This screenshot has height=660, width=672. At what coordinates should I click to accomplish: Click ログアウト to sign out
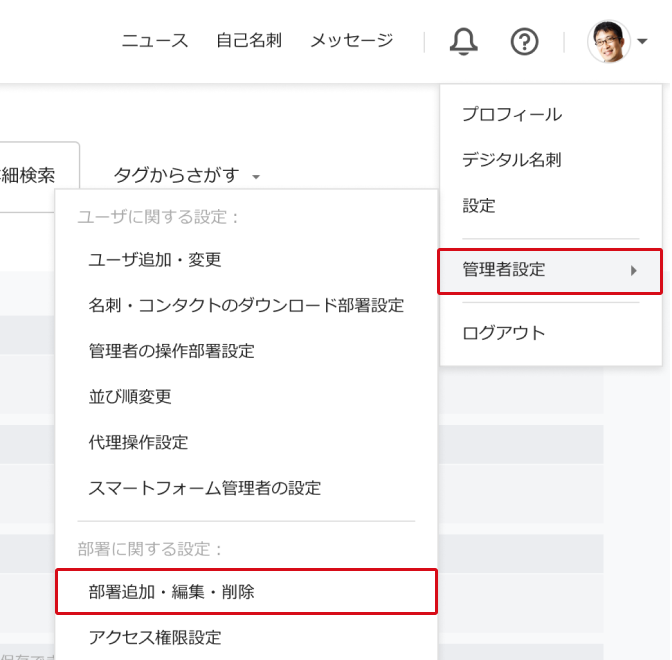pyautogui.click(x=503, y=333)
